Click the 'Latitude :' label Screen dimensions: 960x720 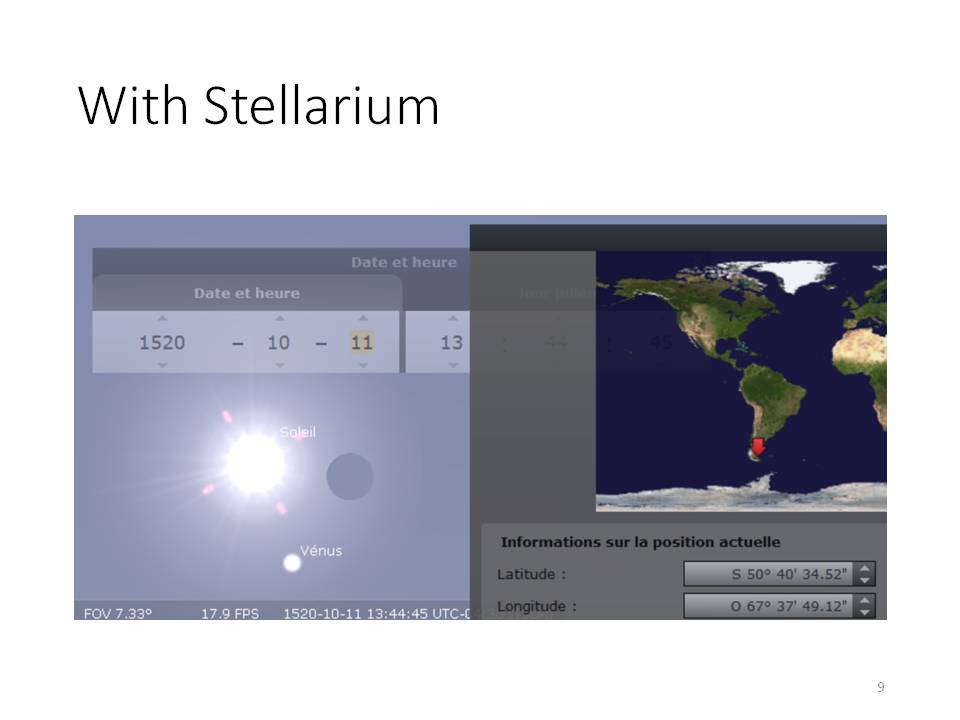531,574
